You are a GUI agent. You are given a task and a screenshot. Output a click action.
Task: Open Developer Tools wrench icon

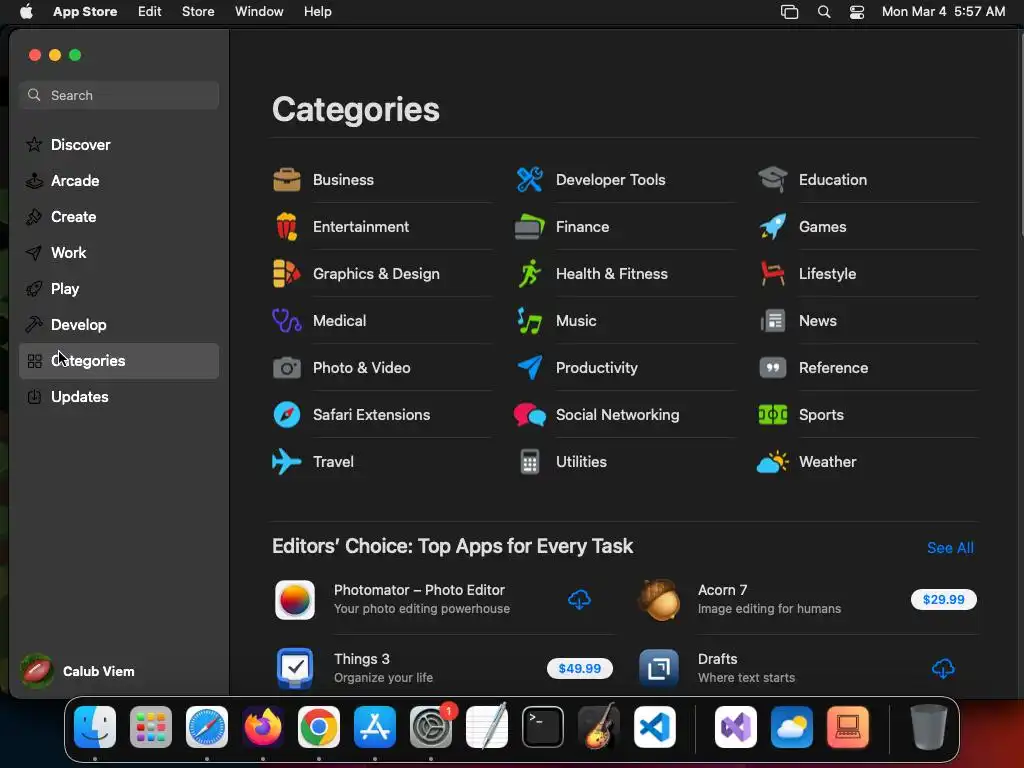530,180
